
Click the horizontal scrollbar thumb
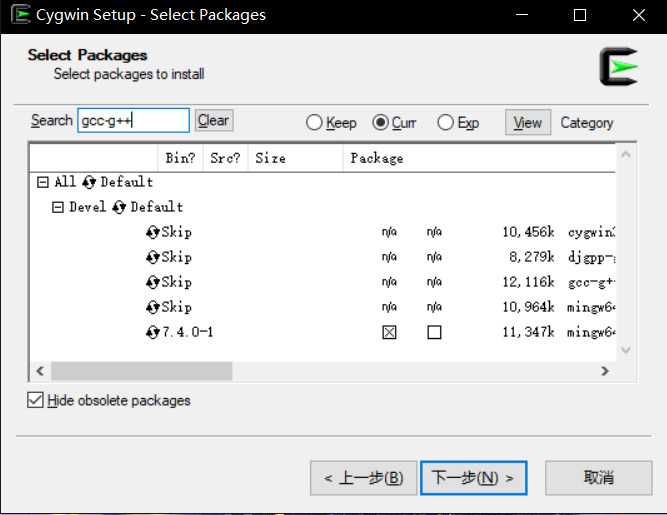[142, 371]
